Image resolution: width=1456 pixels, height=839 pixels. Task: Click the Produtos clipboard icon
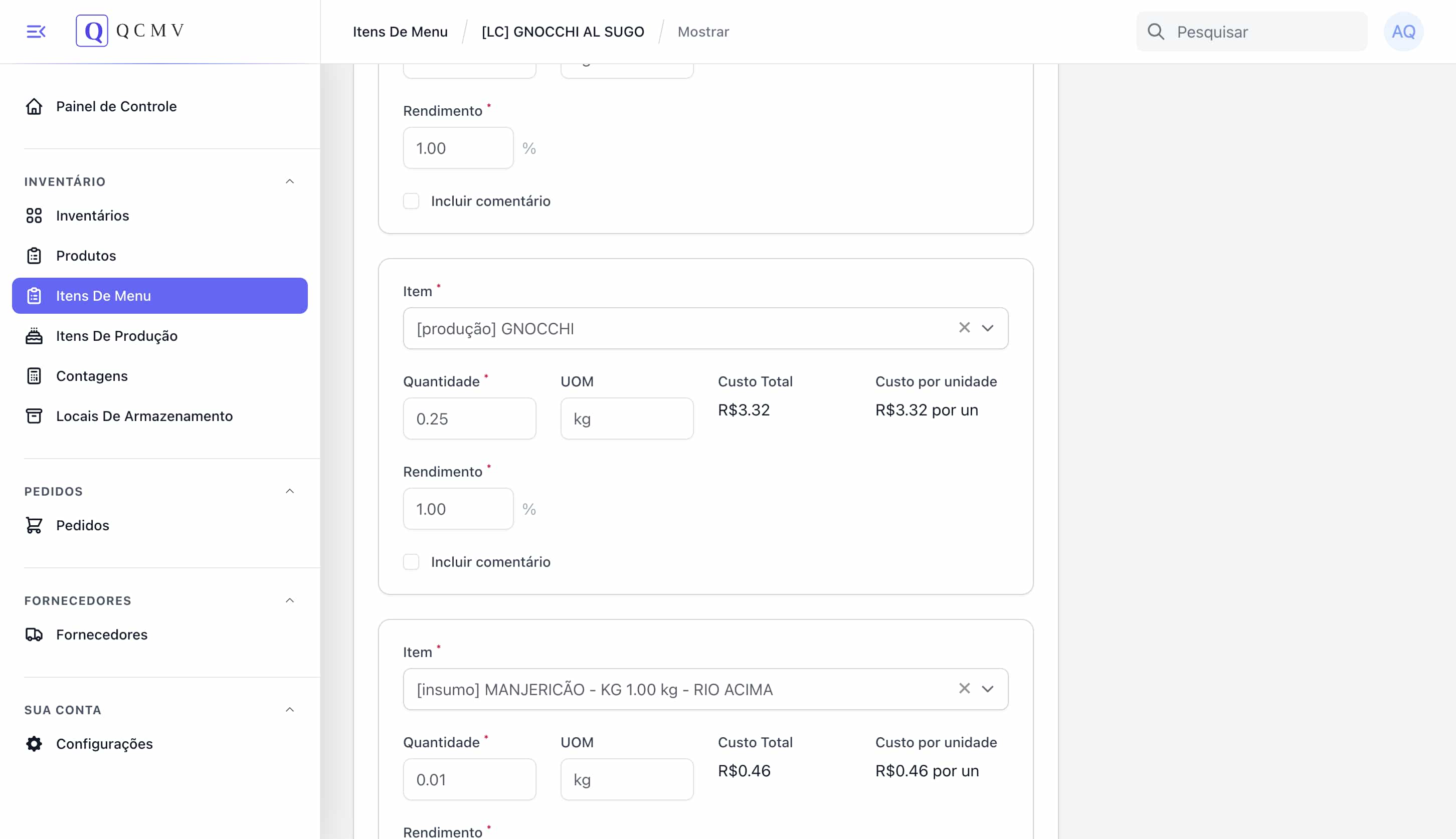pos(34,255)
